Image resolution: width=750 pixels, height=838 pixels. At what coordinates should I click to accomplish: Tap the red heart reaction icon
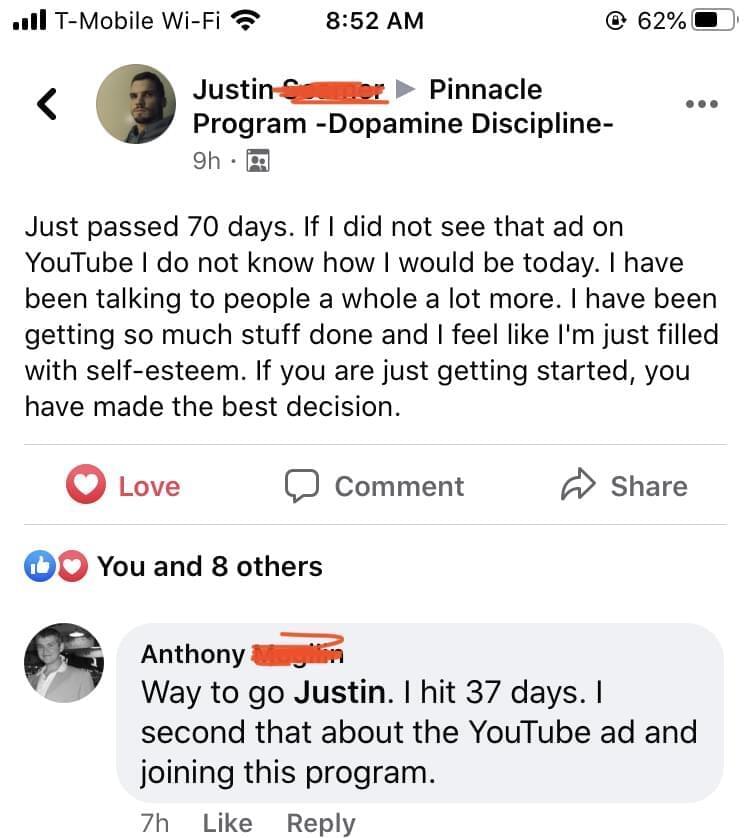(69, 566)
